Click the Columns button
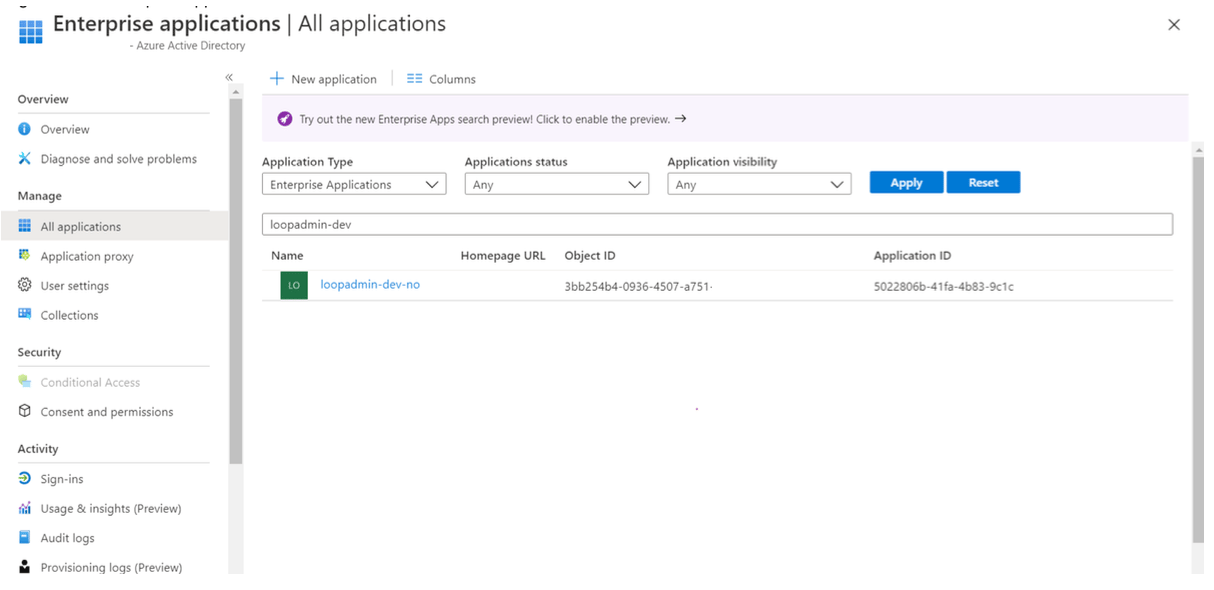 441,79
